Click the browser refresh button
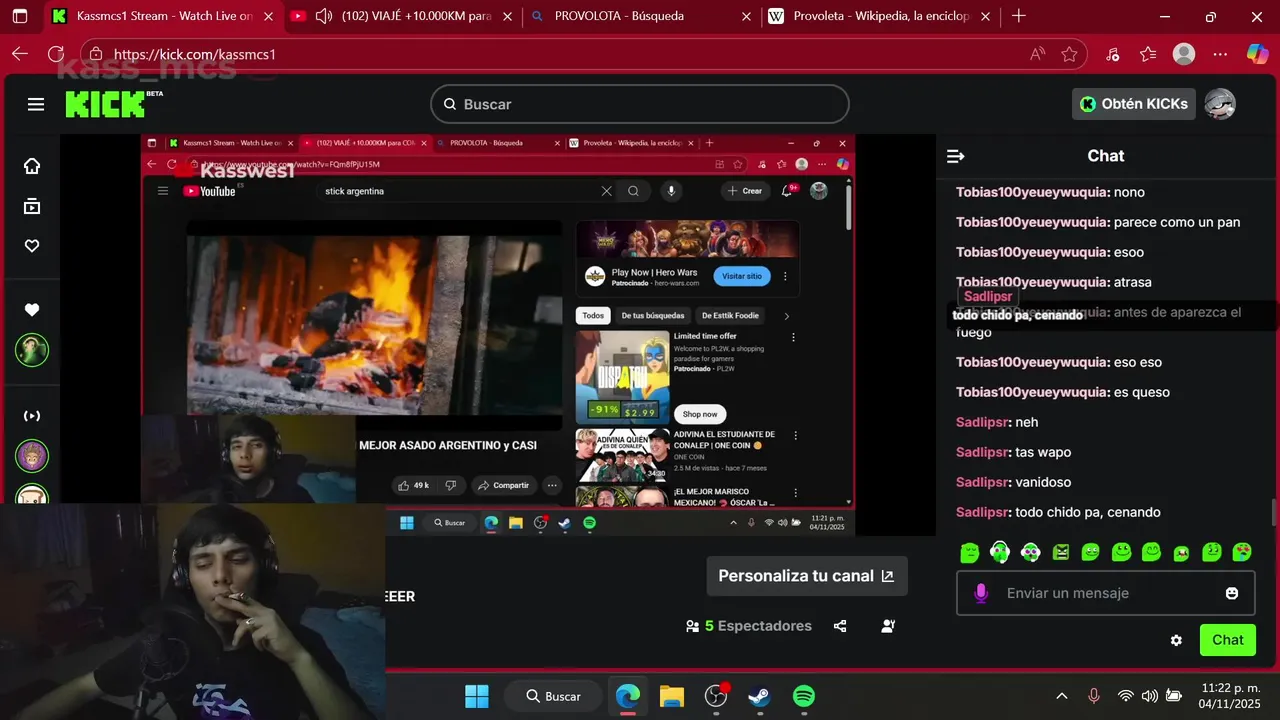1280x720 pixels. (x=56, y=54)
